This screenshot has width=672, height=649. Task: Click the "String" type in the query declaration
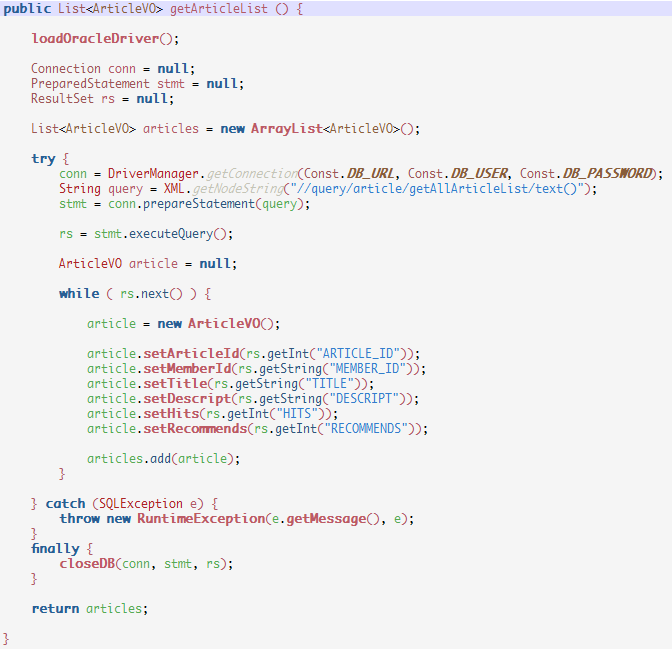pos(80,189)
